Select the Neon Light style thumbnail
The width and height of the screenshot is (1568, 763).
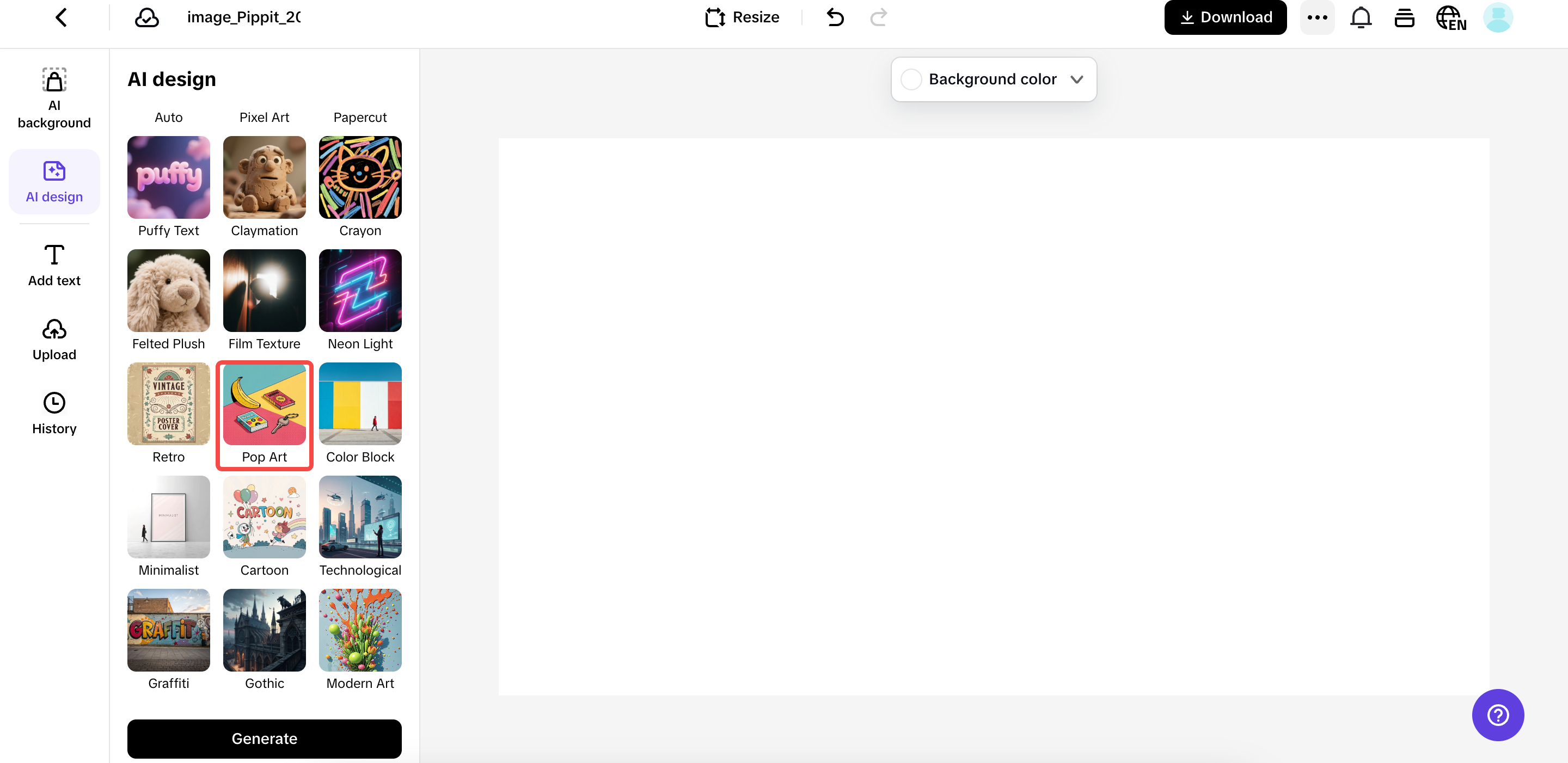pyautogui.click(x=360, y=290)
